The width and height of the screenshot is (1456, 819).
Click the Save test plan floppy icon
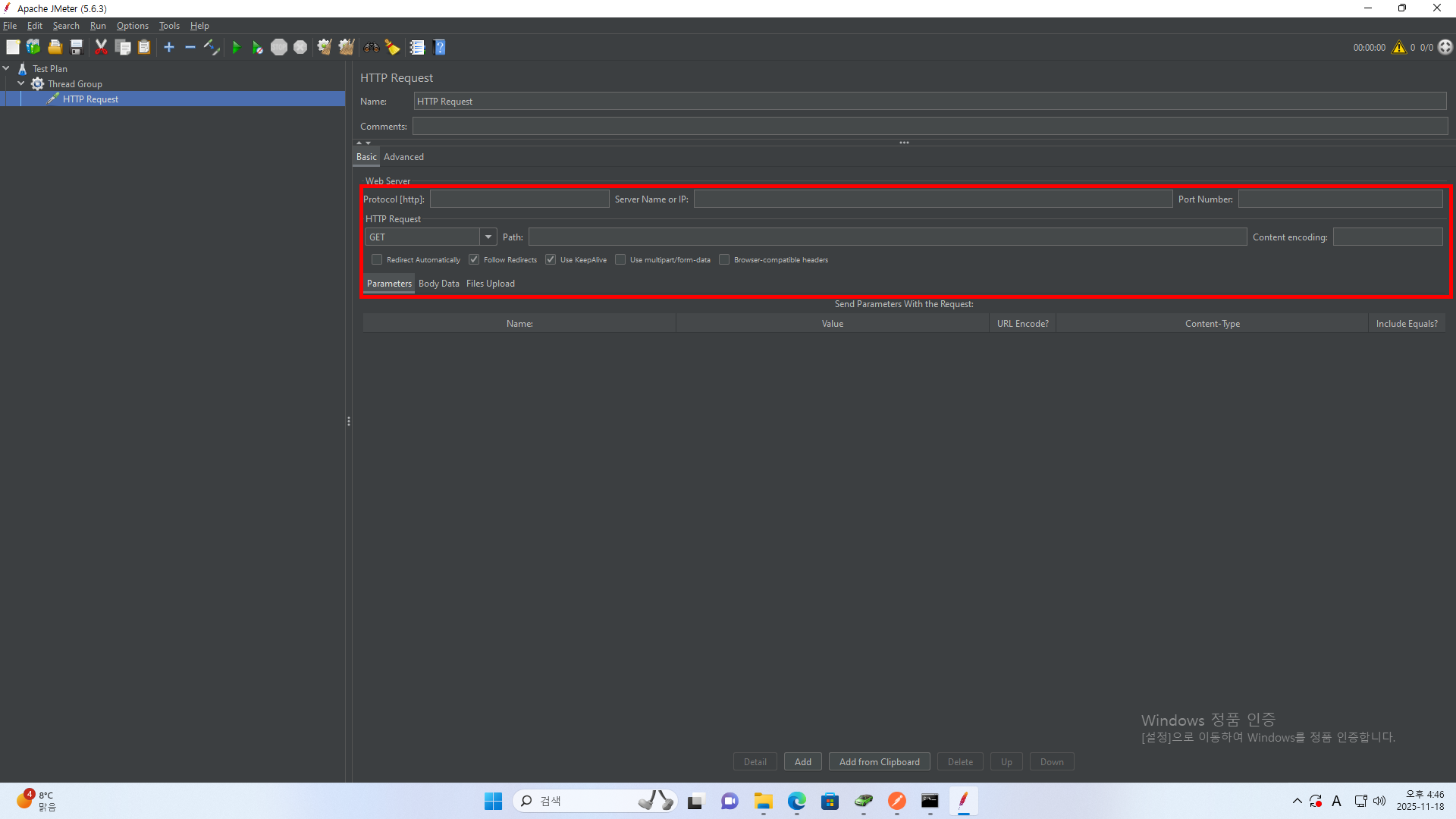[x=77, y=47]
